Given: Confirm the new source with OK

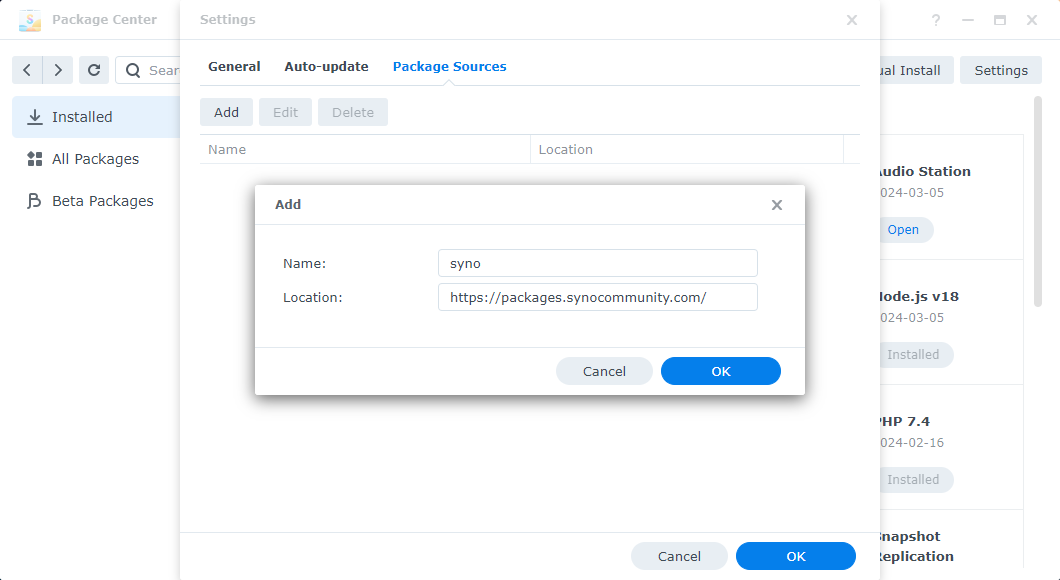Looking at the screenshot, I should pyautogui.click(x=720, y=371).
